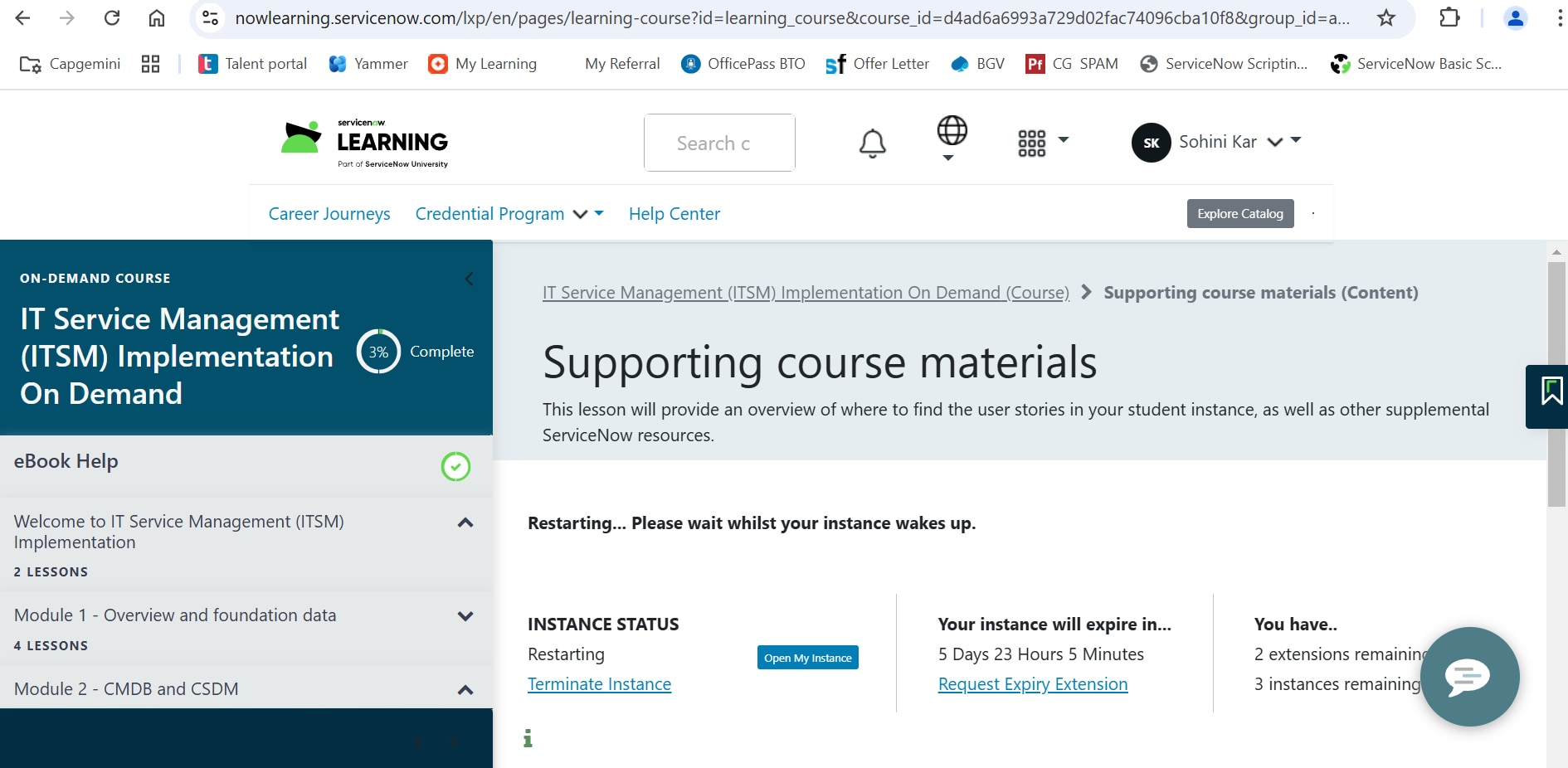
Task: Collapse Module 2 - CMDB and CSDM
Action: click(x=465, y=689)
